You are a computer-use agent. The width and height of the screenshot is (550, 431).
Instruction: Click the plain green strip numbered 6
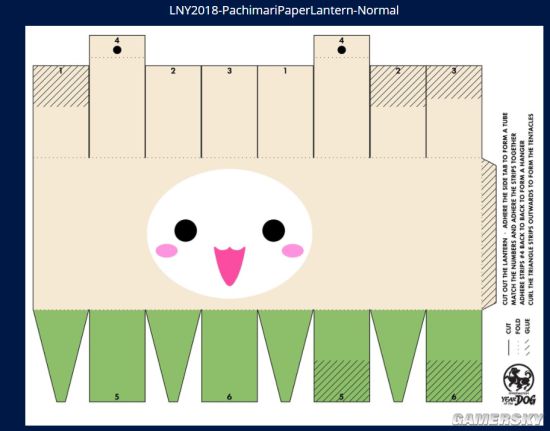coord(229,356)
